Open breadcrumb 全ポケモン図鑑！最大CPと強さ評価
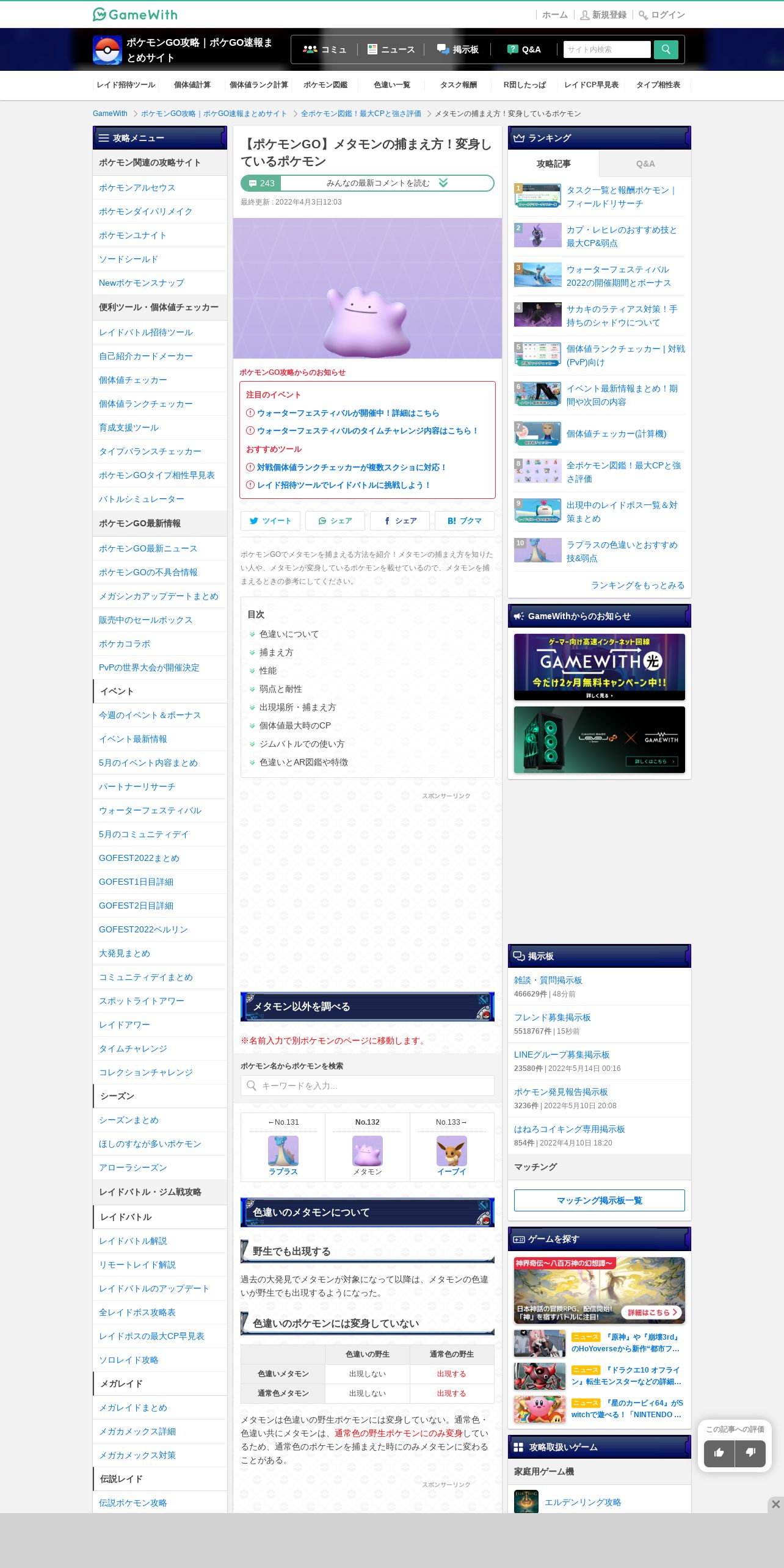This screenshot has width=784, height=1568. [361, 114]
